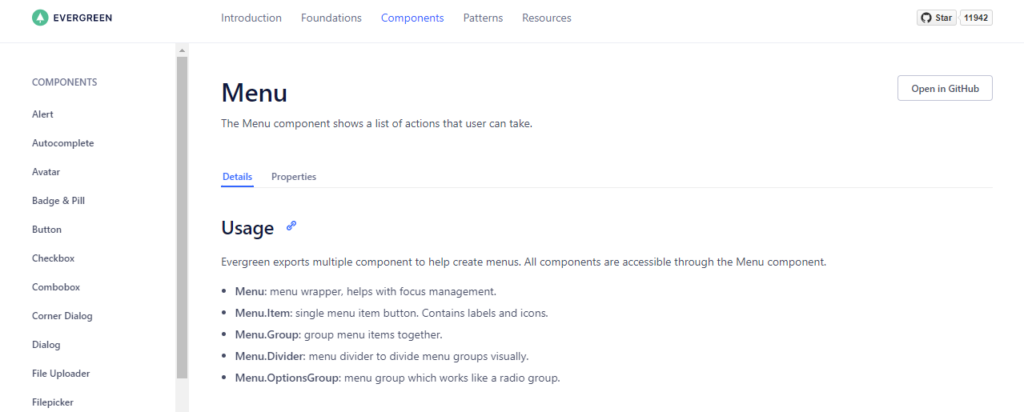Switch to the Properties tab
The height and width of the screenshot is (412, 1024).
coord(294,177)
